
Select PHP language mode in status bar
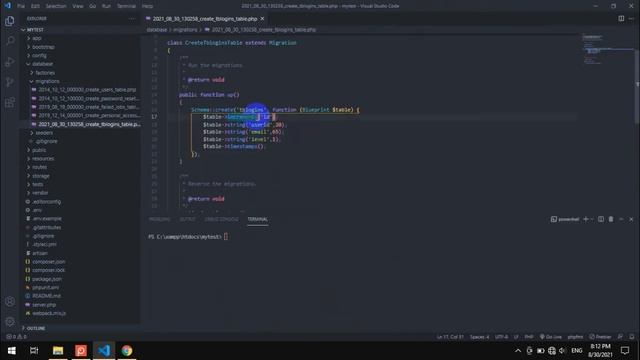pyautogui.click(x=529, y=337)
